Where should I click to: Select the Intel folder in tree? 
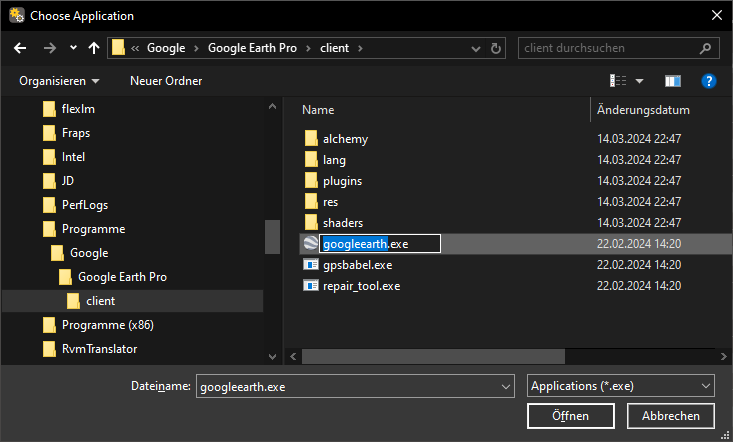[x=73, y=157]
